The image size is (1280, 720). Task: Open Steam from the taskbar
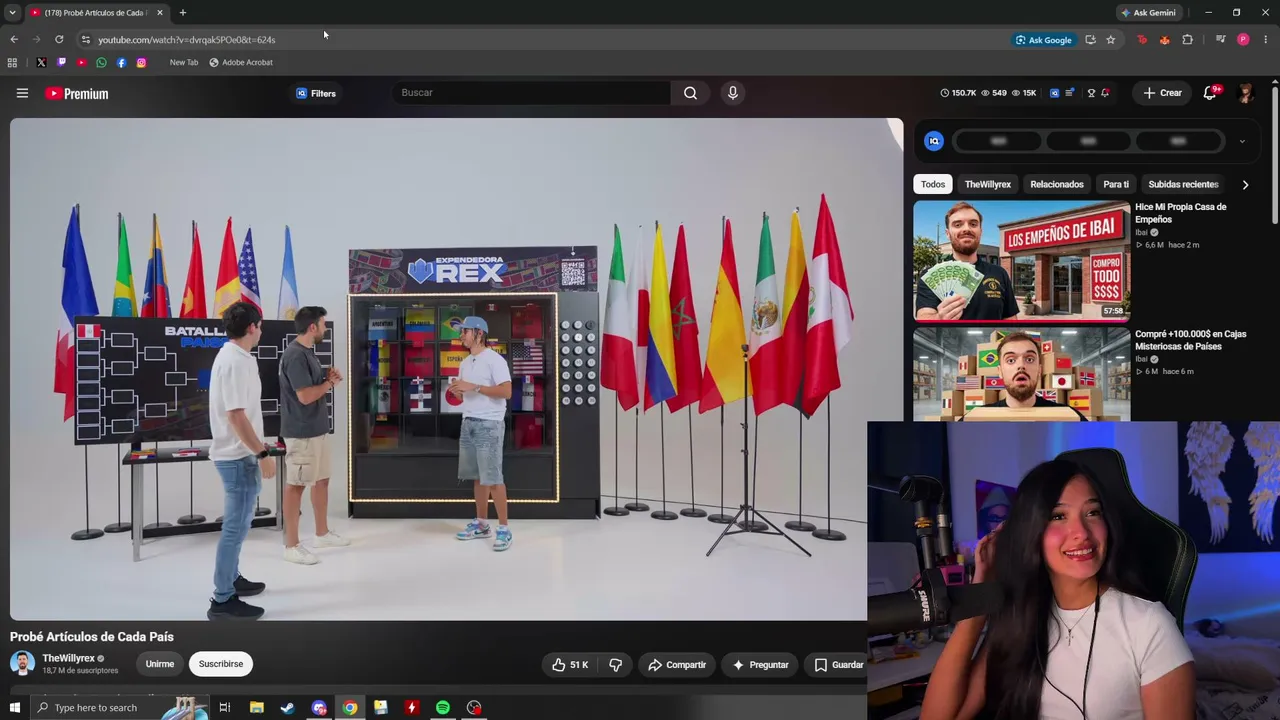point(287,708)
